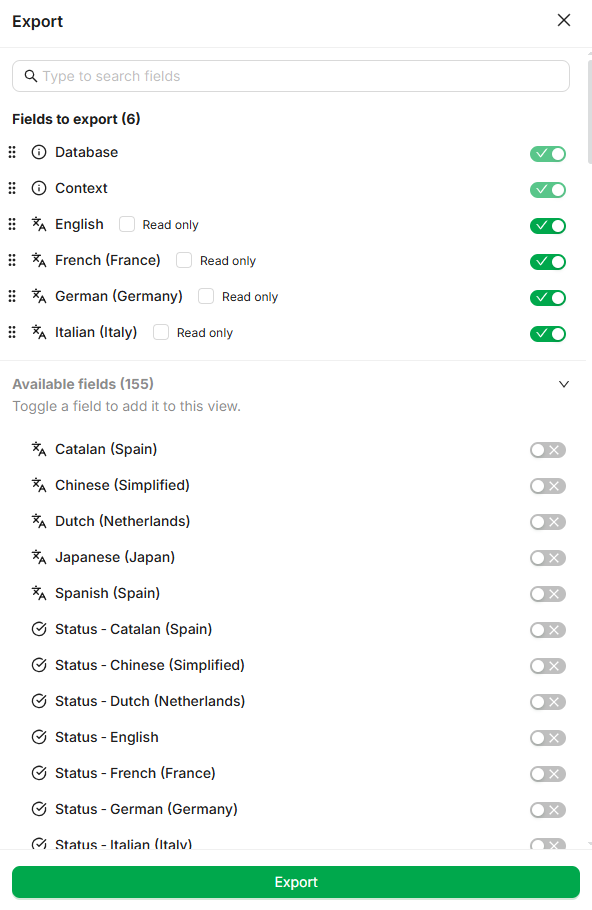Image resolution: width=592 pixels, height=910 pixels.
Task: Collapse the Available fields section chevron
Action: pos(564,384)
